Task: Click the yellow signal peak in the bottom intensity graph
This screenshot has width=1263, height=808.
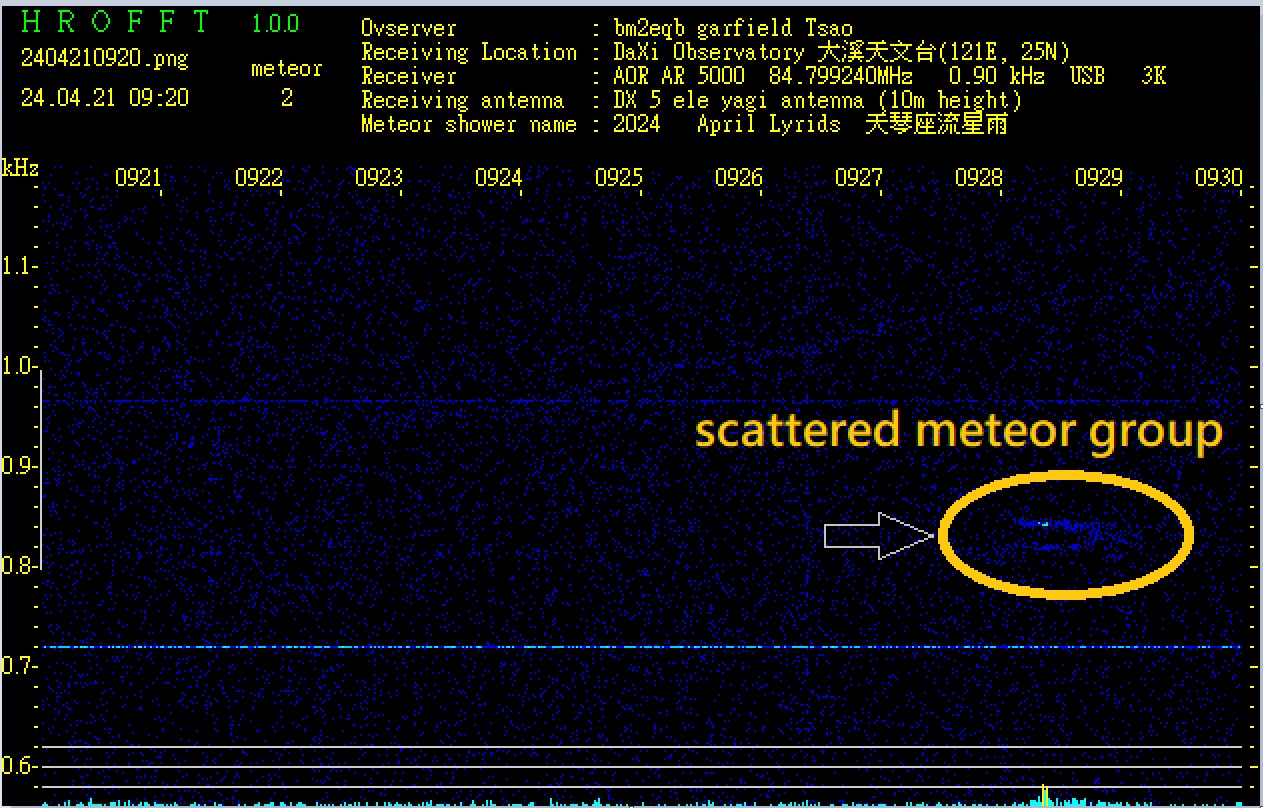Action: pos(1044,795)
